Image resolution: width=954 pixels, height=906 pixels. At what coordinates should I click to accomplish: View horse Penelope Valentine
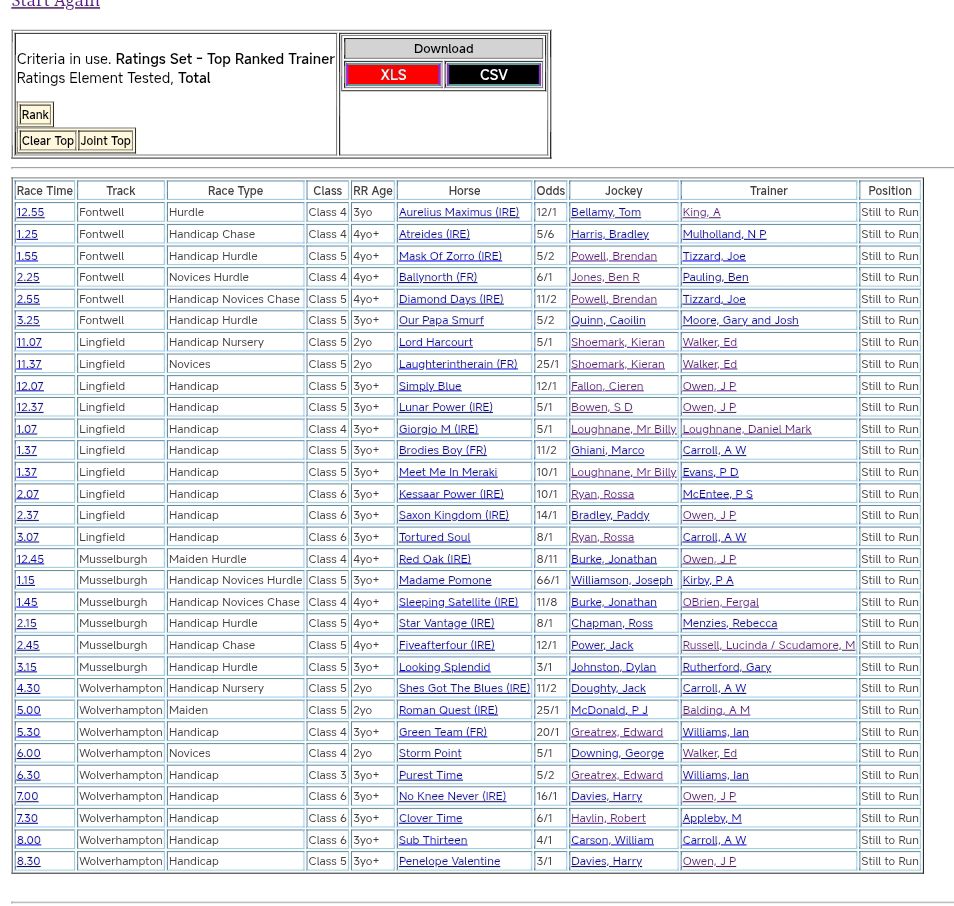click(x=449, y=861)
